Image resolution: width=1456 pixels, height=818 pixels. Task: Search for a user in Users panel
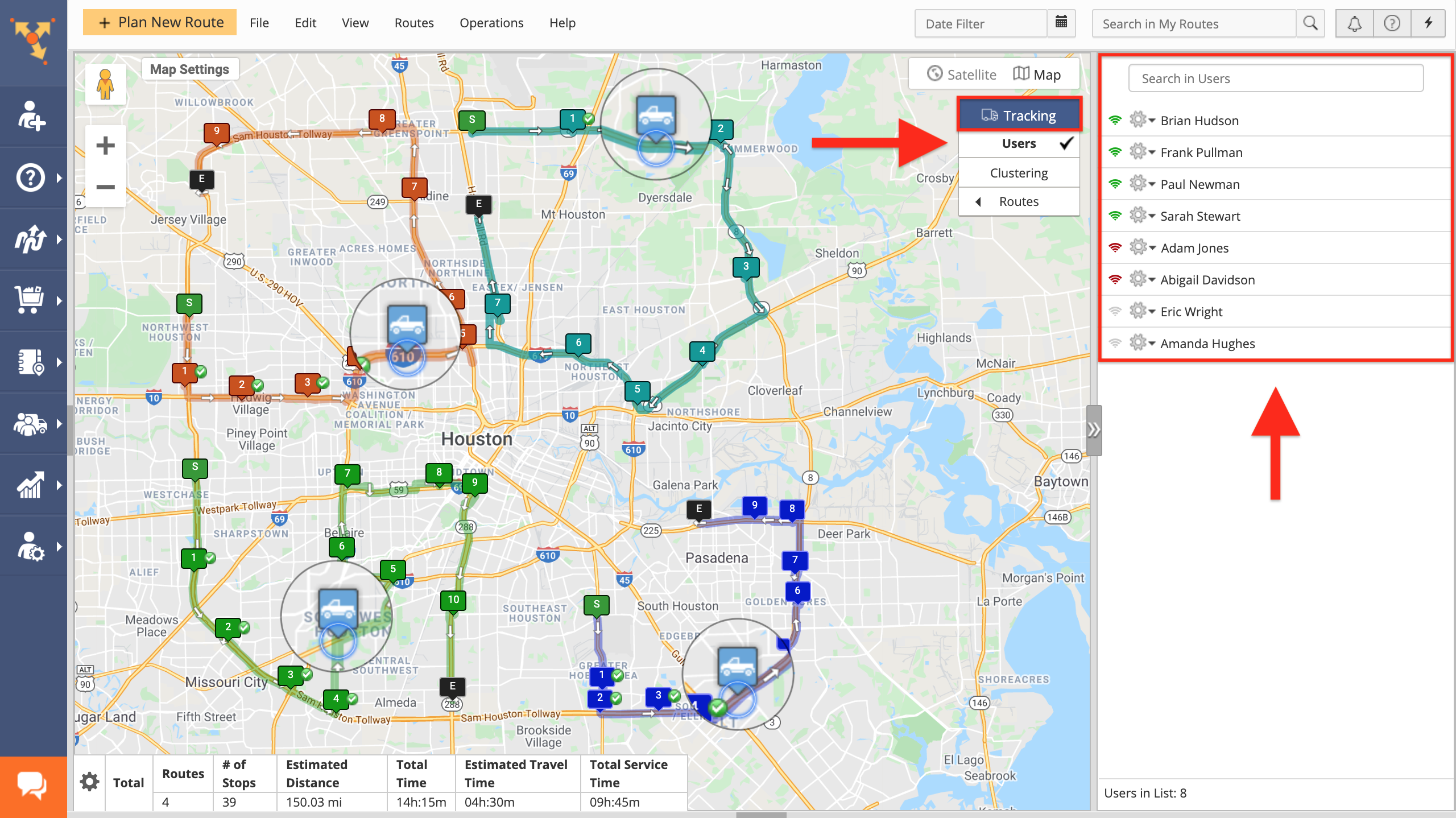1277,78
